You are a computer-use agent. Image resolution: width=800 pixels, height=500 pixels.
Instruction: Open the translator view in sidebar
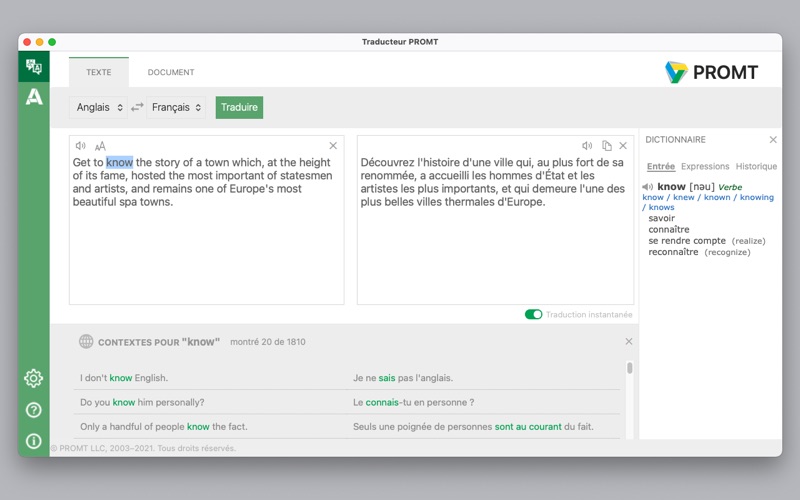click(34, 66)
